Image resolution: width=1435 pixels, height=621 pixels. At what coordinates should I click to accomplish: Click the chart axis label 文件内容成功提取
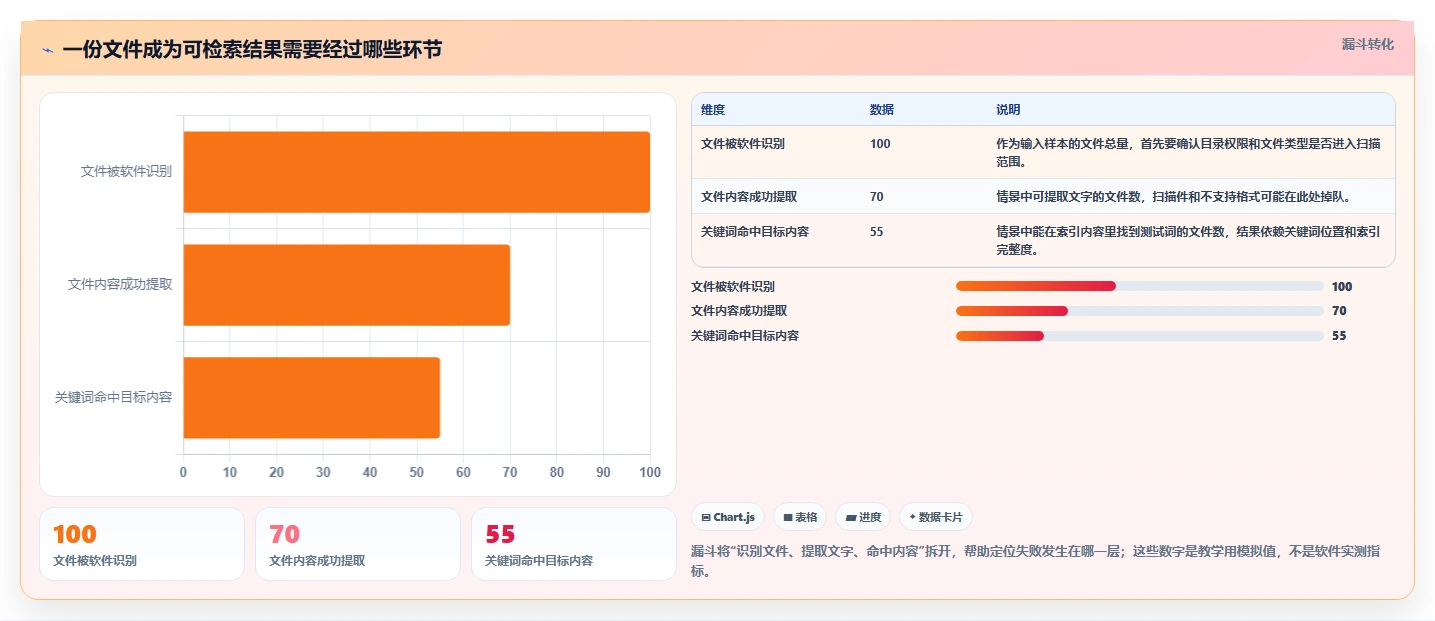[120, 284]
